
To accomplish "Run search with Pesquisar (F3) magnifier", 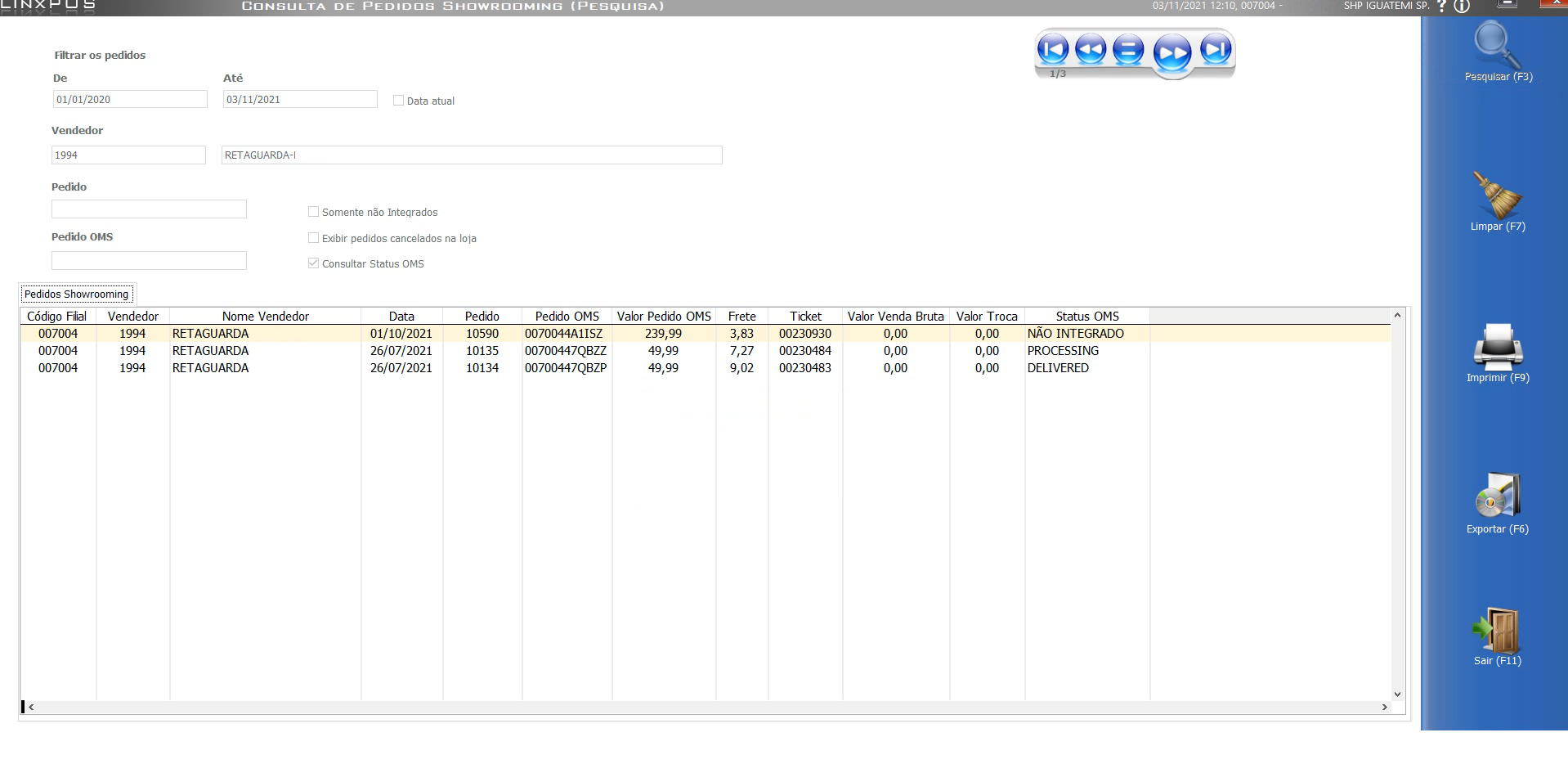I will (1498, 52).
